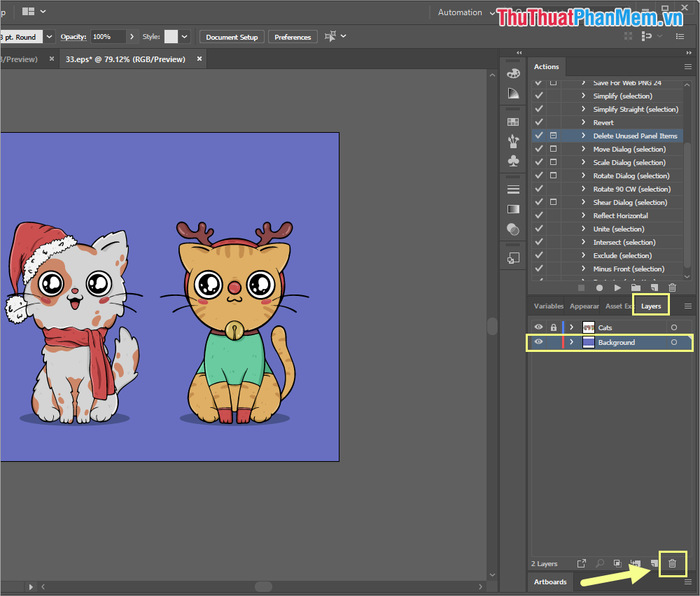The width and height of the screenshot is (700, 596).
Task: Delete selection in the Actions panel
Action: pos(672,288)
